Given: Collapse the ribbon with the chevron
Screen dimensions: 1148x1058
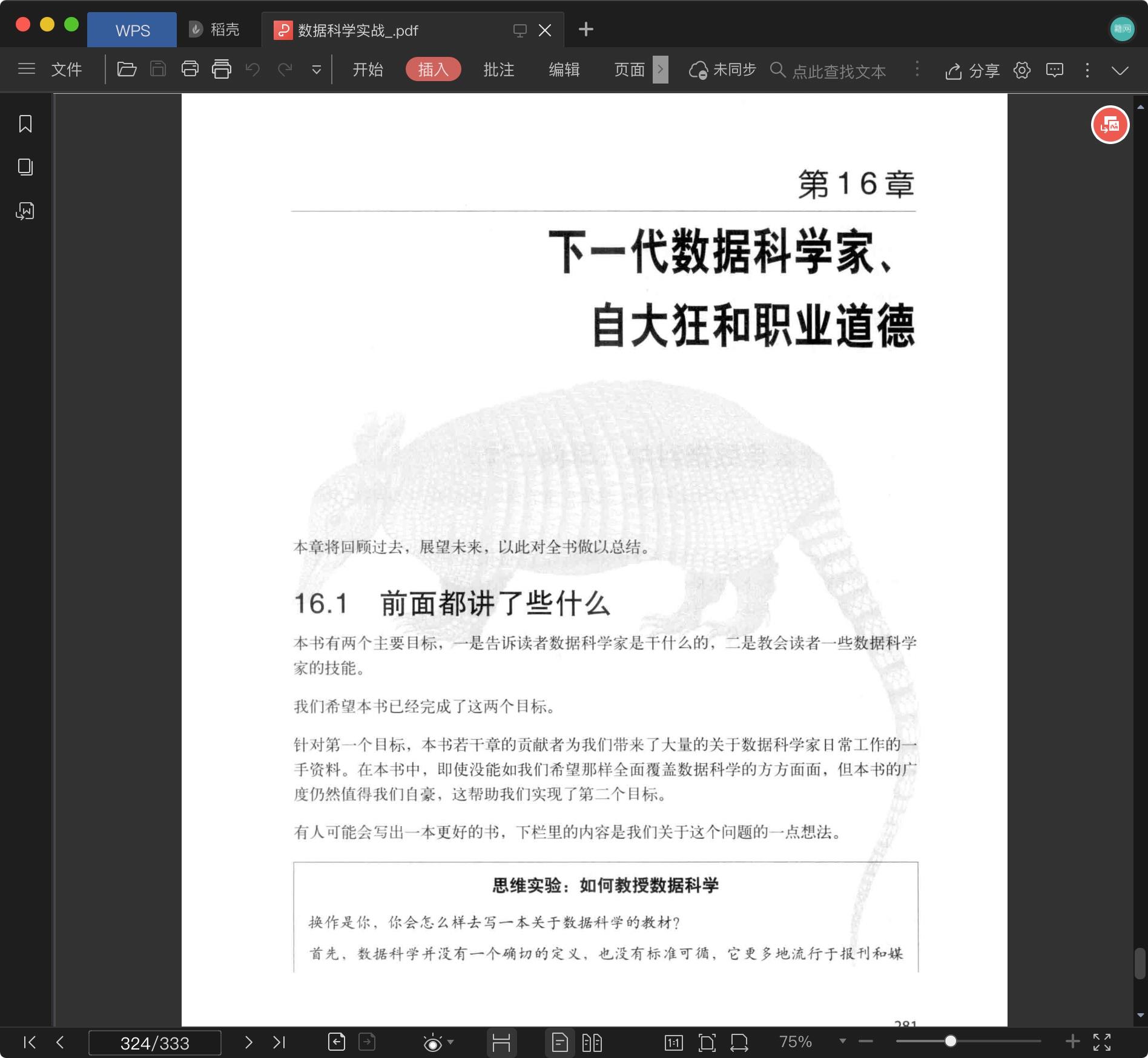Looking at the screenshot, I should (x=1120, y=70).
